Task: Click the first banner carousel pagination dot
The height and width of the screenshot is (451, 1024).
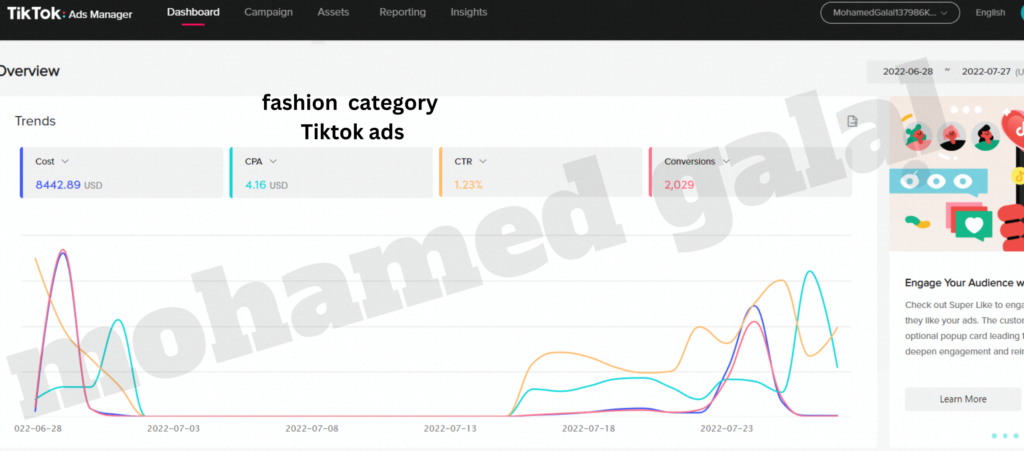Action: click(x=994, y=436)
